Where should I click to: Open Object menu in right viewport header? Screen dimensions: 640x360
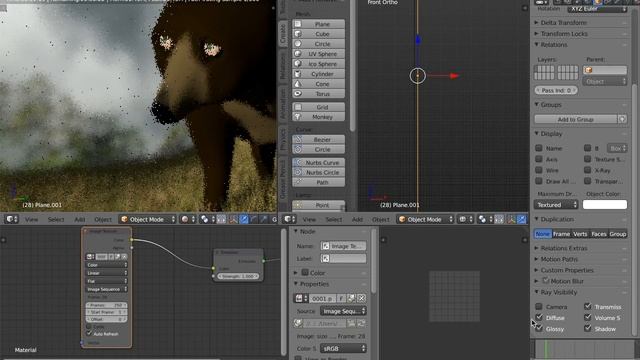click(380, 219)
